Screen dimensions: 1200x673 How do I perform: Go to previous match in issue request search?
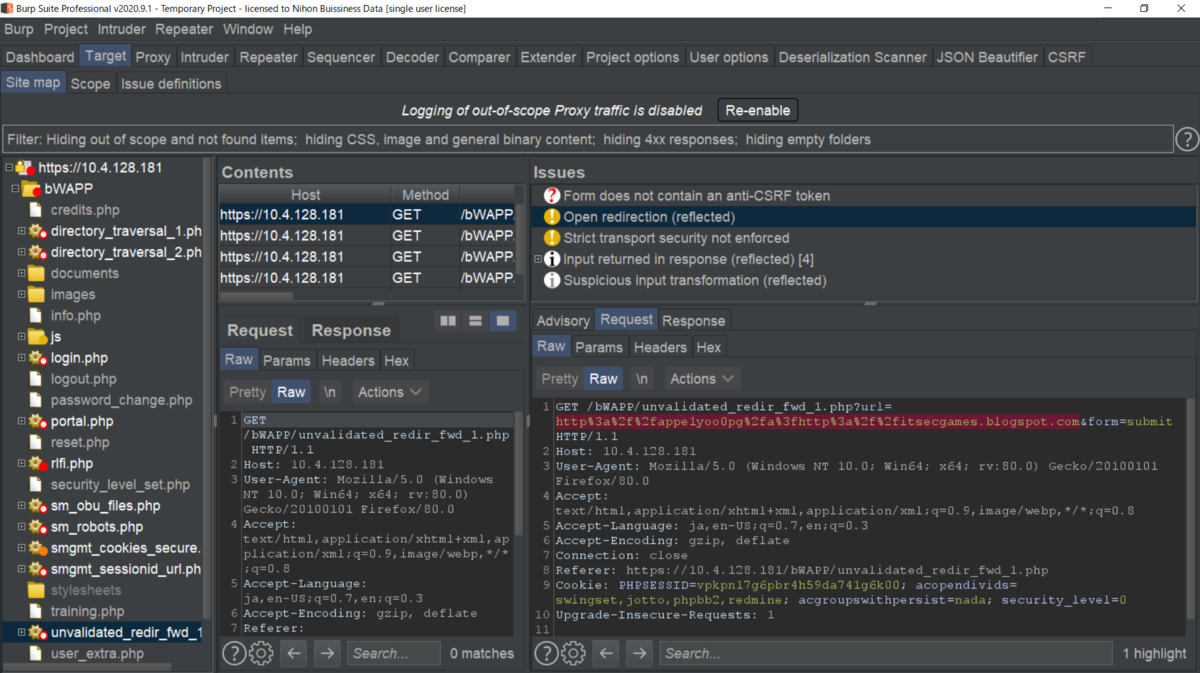606,653
